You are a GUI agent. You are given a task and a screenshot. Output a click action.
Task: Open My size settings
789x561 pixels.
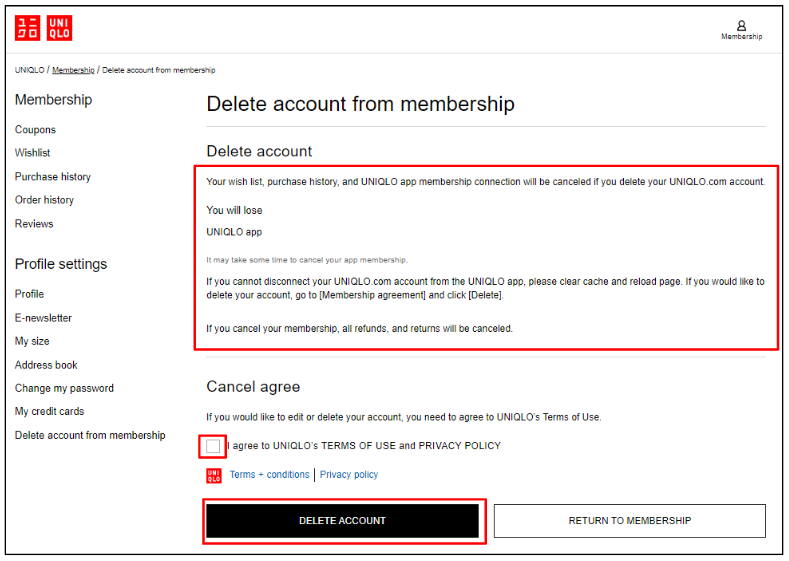[31, 341]
